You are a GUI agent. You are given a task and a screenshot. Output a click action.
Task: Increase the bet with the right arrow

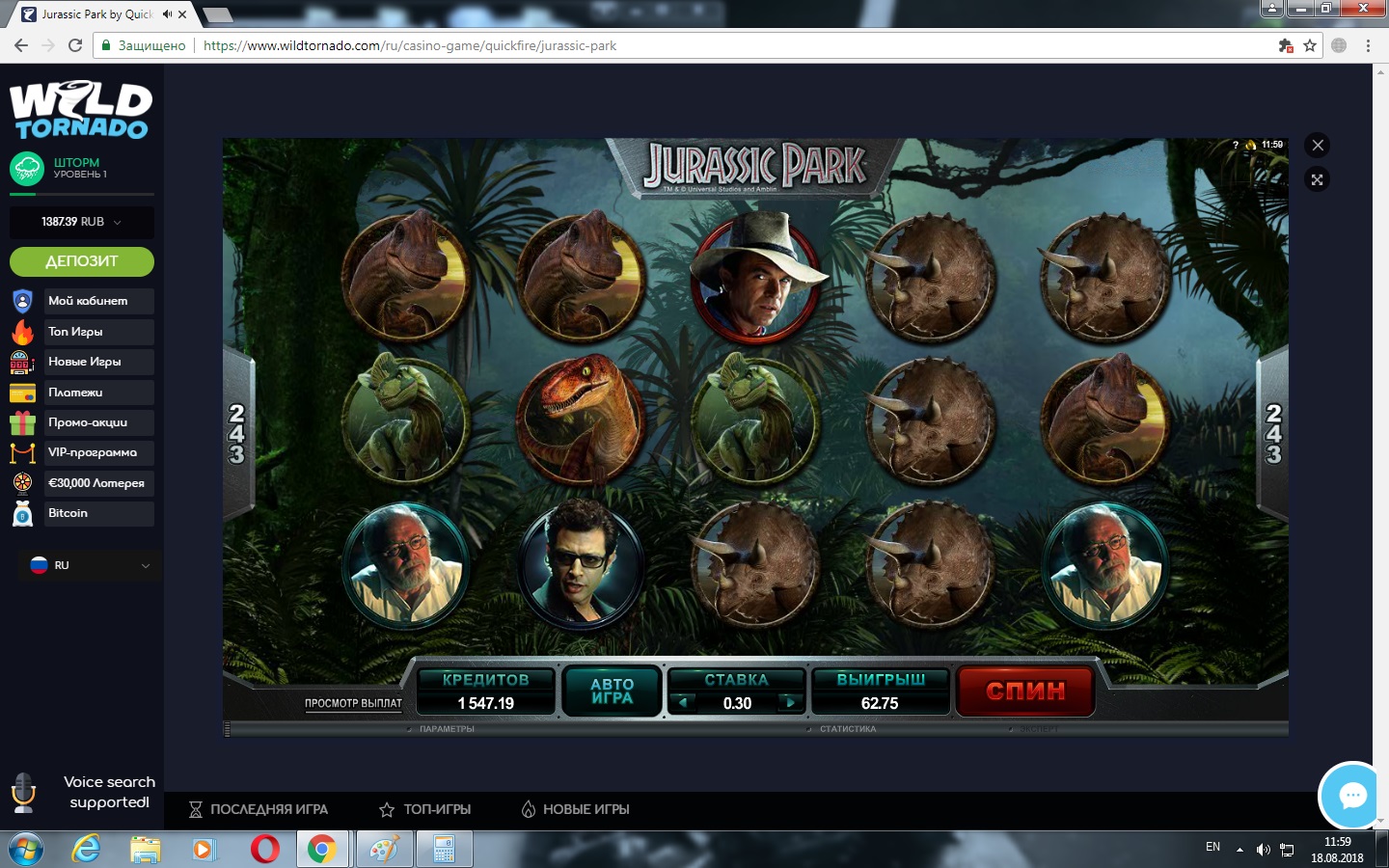pyautogui.click(x=791, y=703)
